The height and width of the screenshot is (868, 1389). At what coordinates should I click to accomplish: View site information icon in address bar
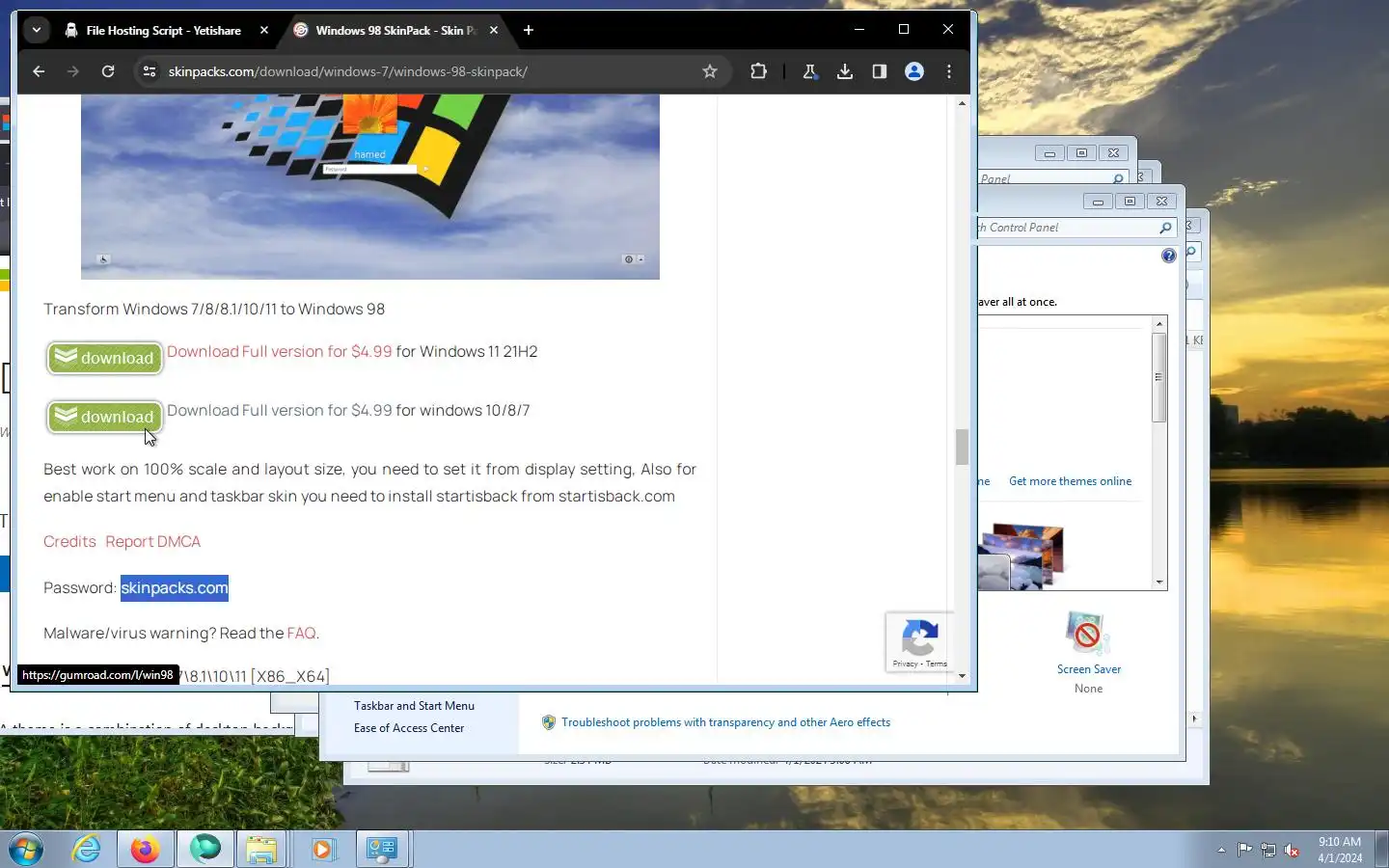coord(150,71)
